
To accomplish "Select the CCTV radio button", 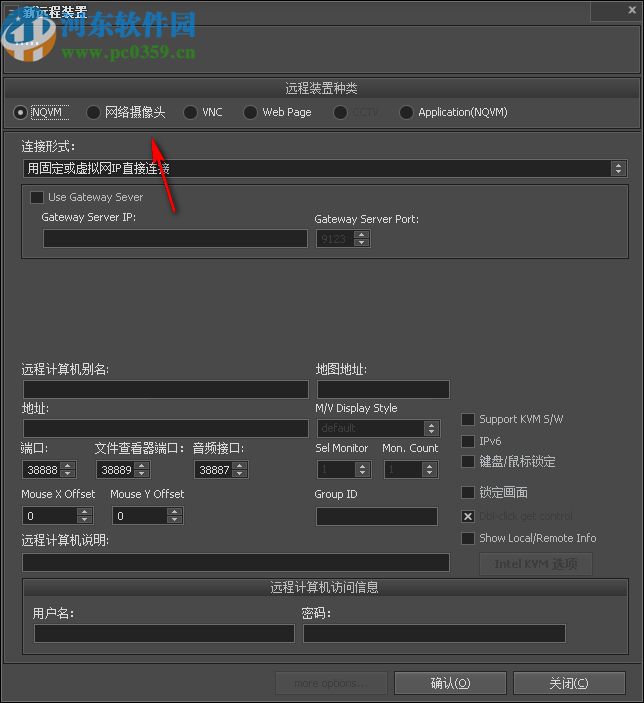I will pyautogui.click(x=340, y=113).
